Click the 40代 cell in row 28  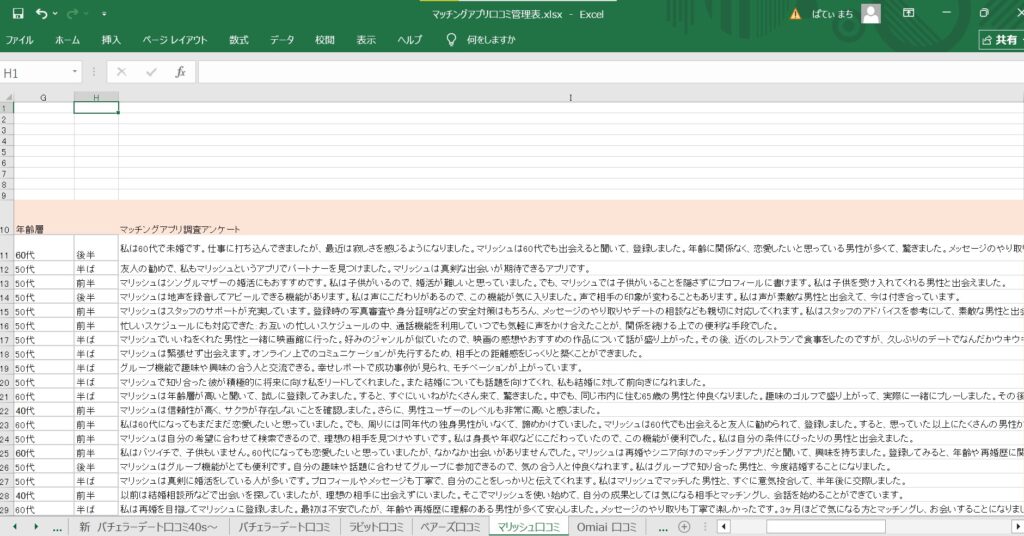44,495
